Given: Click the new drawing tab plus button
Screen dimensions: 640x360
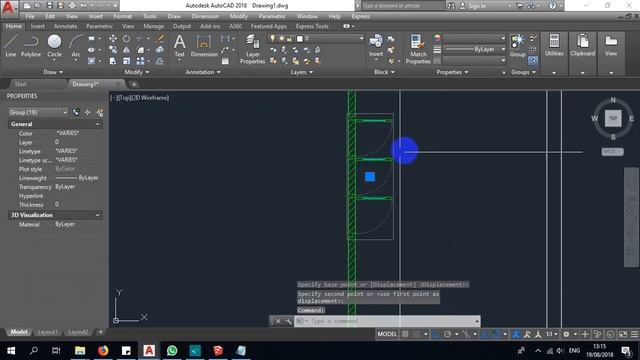Looking at the screenshot, I should (x=133, y=84).
